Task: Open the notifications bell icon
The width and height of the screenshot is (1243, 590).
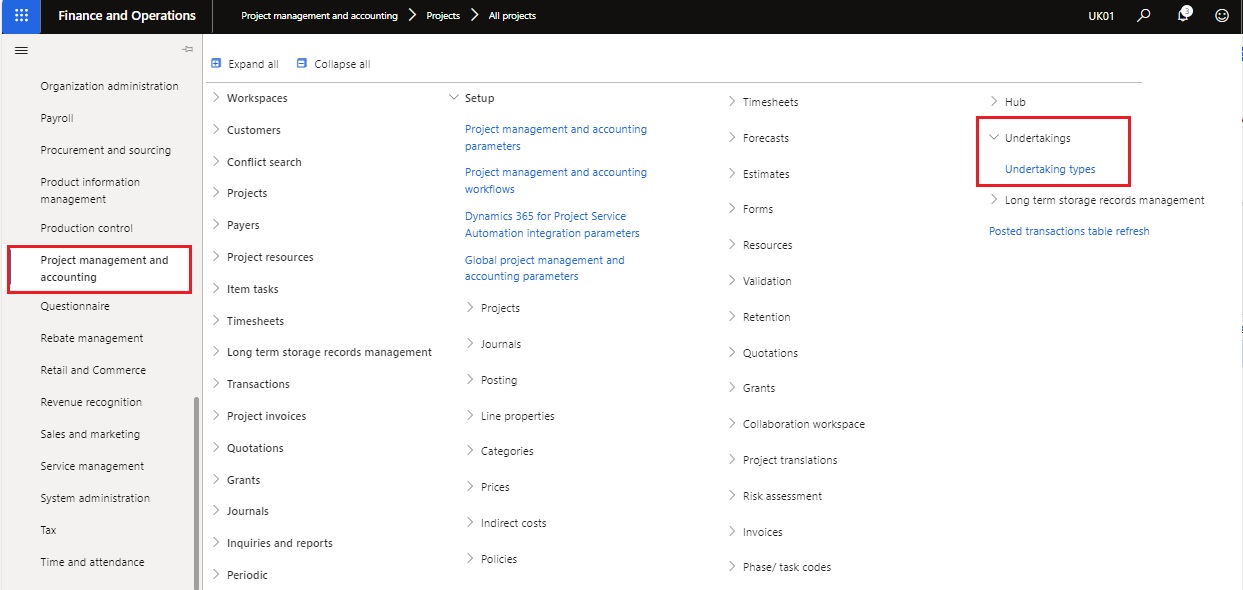Action: click(1184, 15)
